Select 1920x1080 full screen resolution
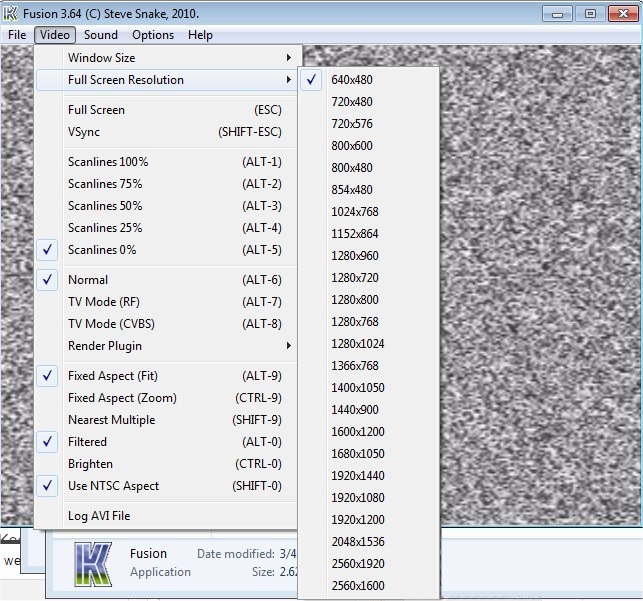643x601 pixels. click(x=359, y=498)
